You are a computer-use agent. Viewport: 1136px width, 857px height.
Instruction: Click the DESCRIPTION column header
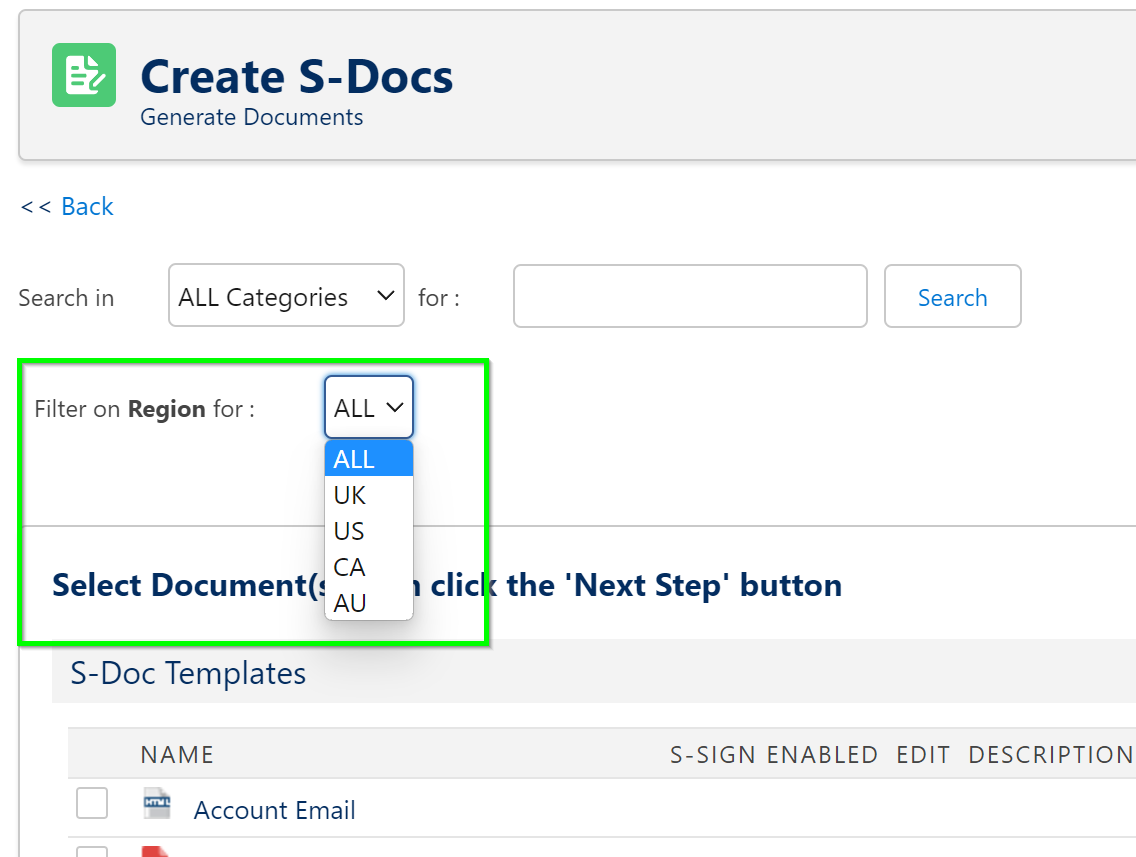[x=1051, y=755]
